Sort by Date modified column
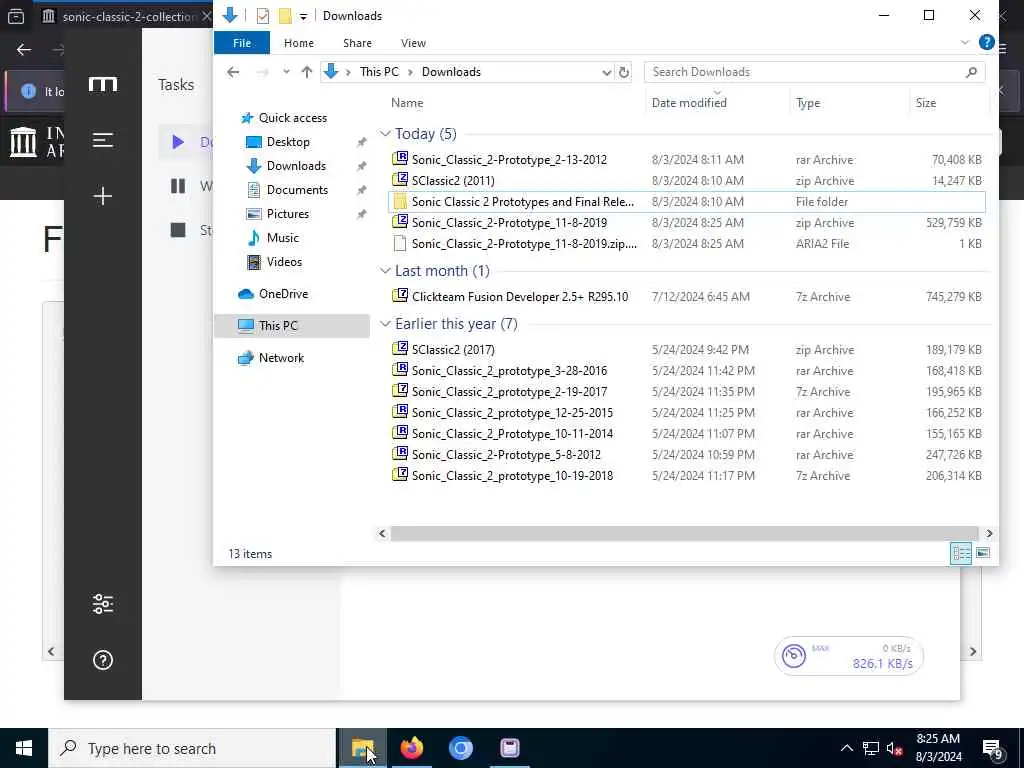 pos(689,103)
